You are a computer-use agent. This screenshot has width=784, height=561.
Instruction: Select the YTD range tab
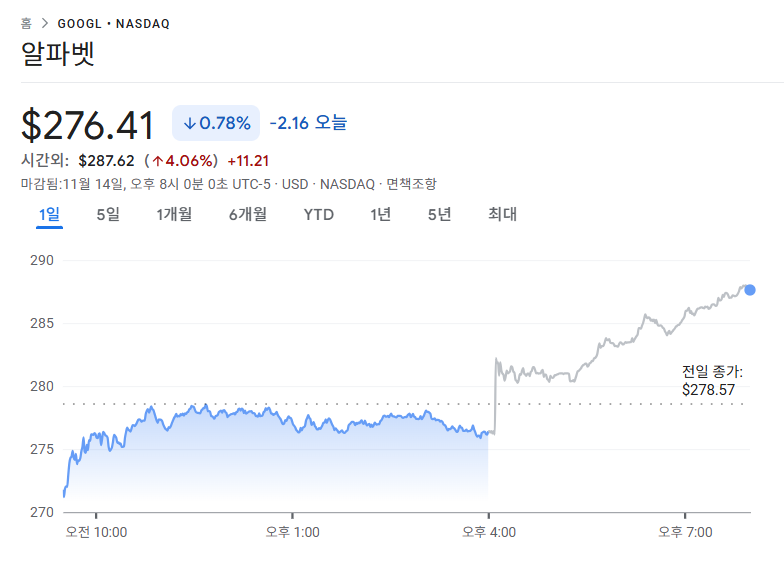coord(318,214)
